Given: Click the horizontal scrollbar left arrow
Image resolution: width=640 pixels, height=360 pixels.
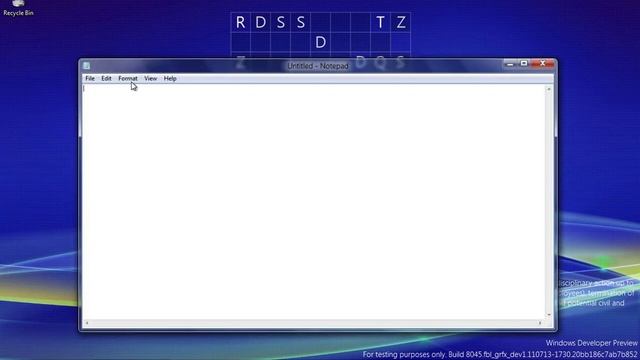Looking at the screenshot, I should (87, 323).
